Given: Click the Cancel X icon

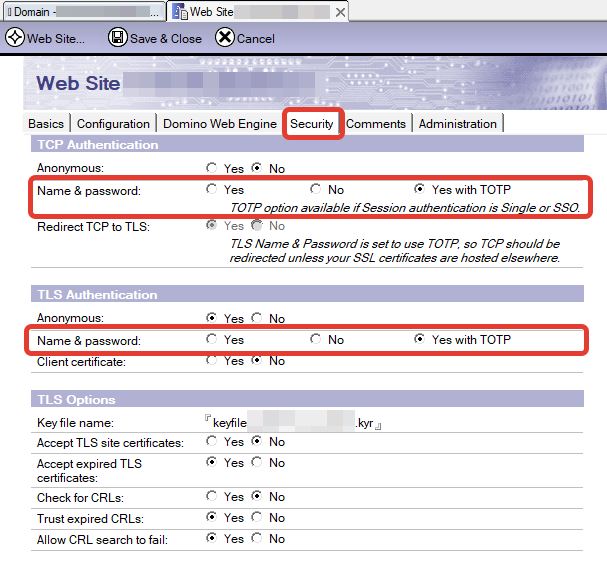Looking at the screenshot, I should pos(224,38).
